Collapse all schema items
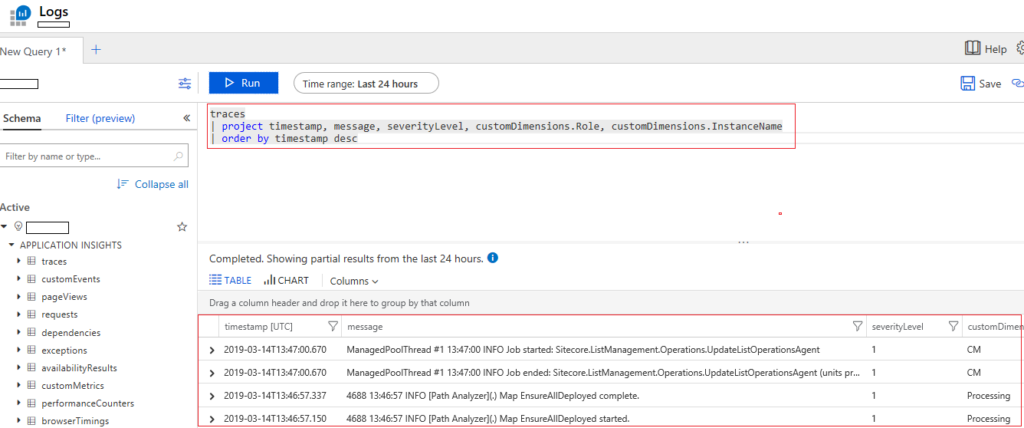The height and width of the screenshot is (428, 1024). 153,184
